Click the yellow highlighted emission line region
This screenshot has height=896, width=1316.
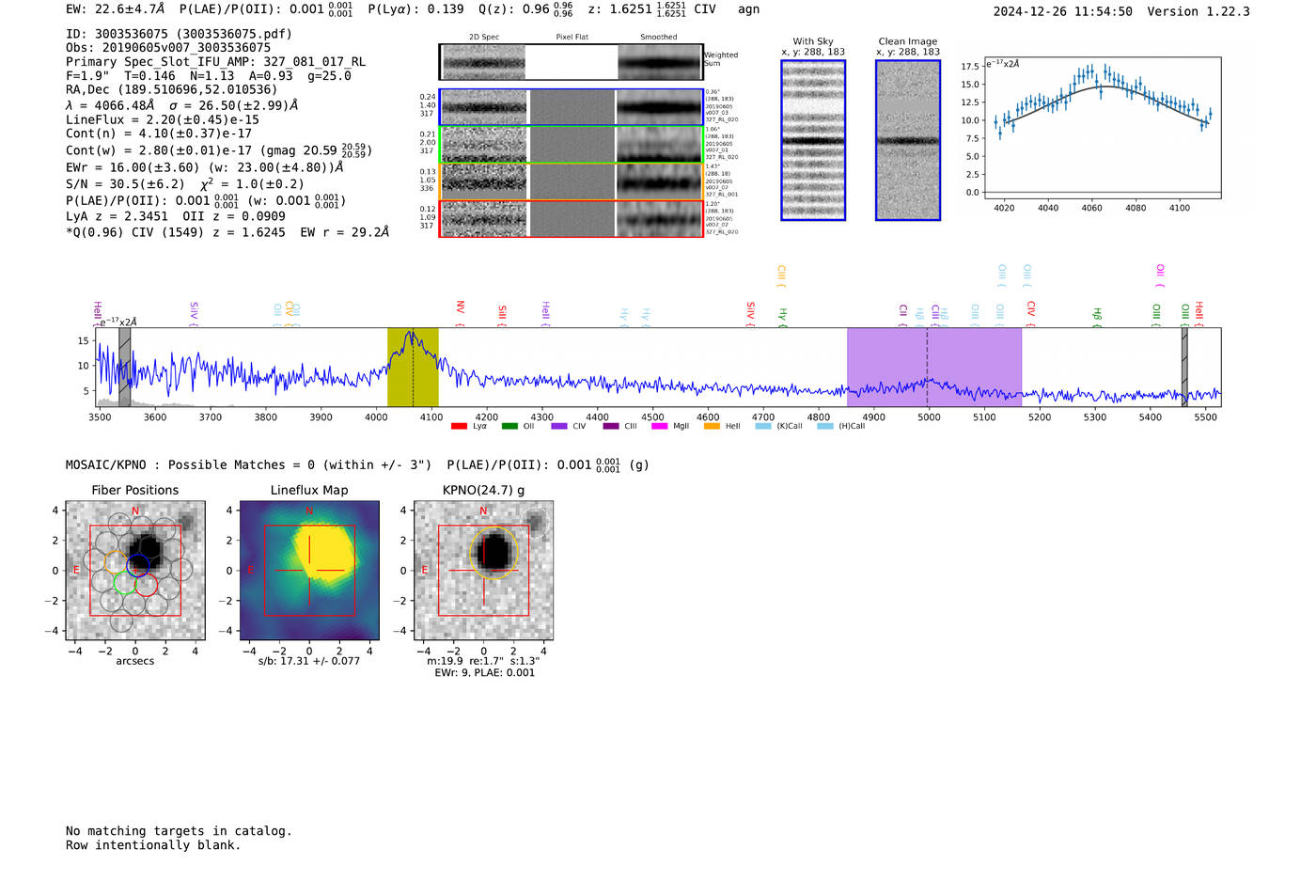click(413, 367)
